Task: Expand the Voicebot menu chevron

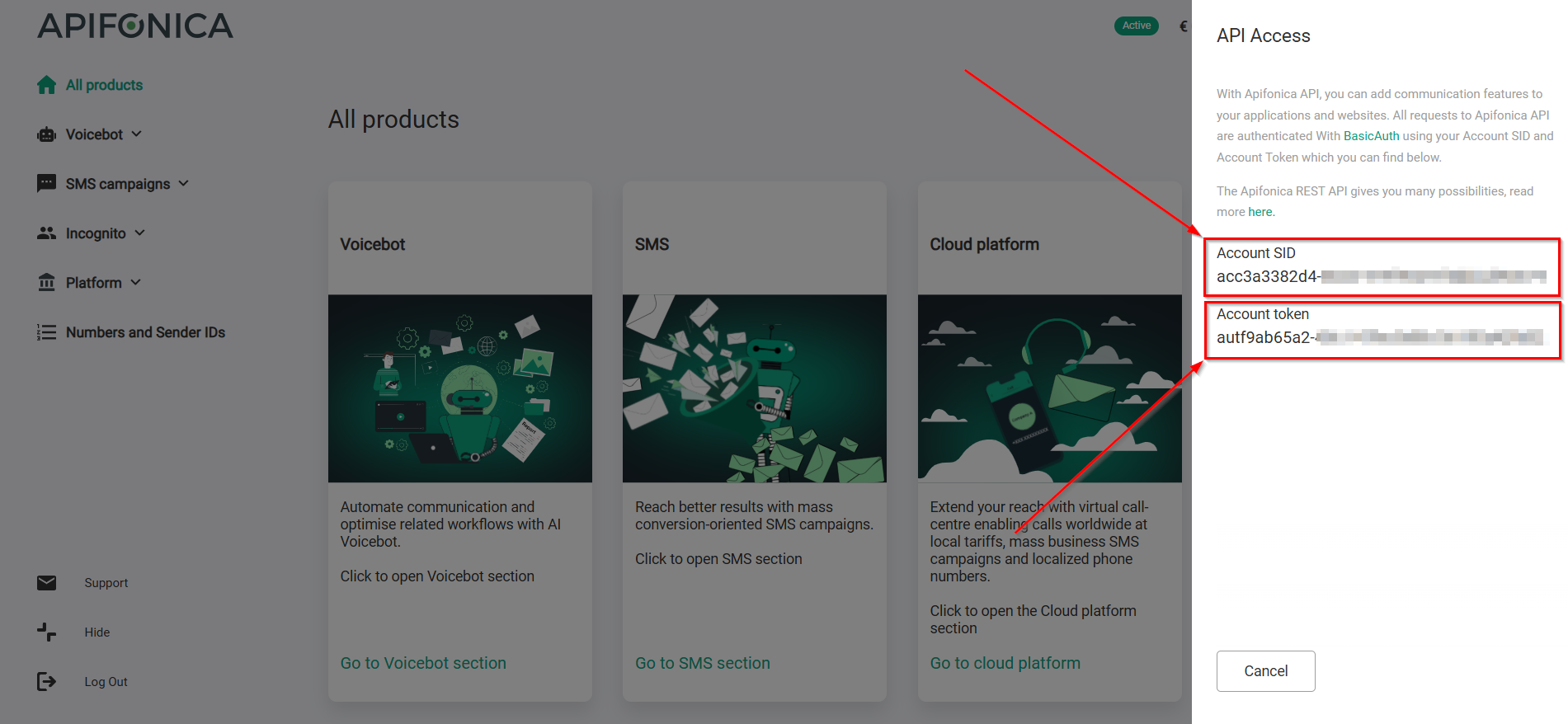Action: click(x=137, y=134)
